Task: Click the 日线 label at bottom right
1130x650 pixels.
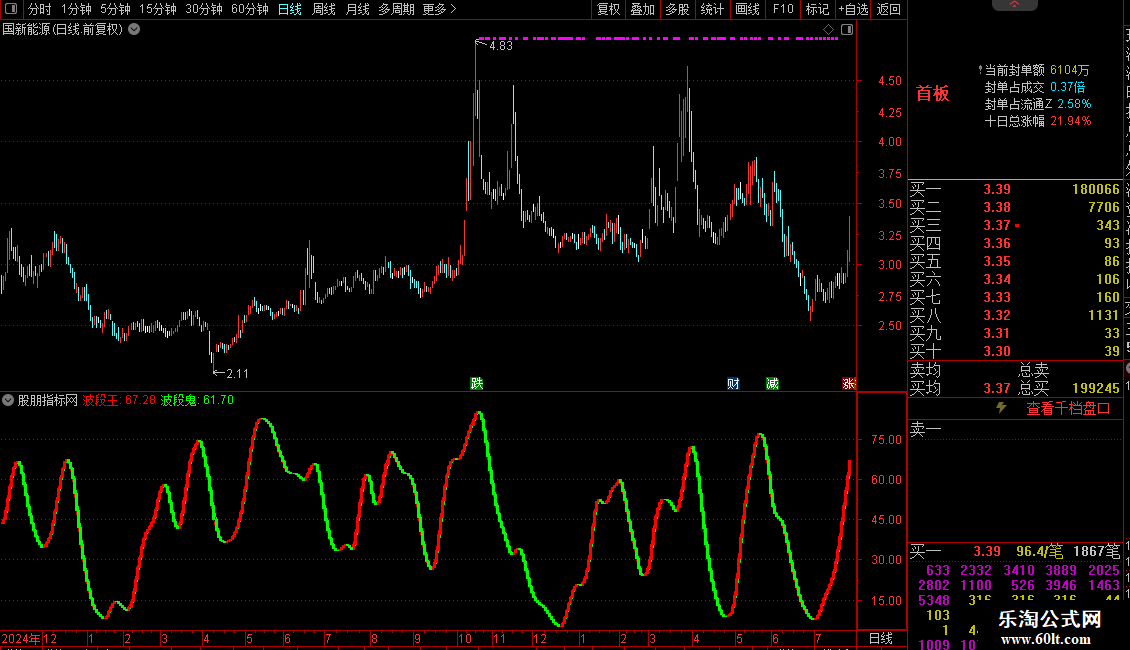Action: (x=881, y=638)
